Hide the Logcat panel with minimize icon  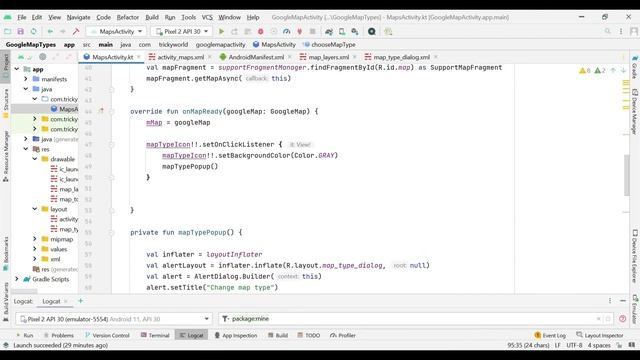click(x=623, y=301)
